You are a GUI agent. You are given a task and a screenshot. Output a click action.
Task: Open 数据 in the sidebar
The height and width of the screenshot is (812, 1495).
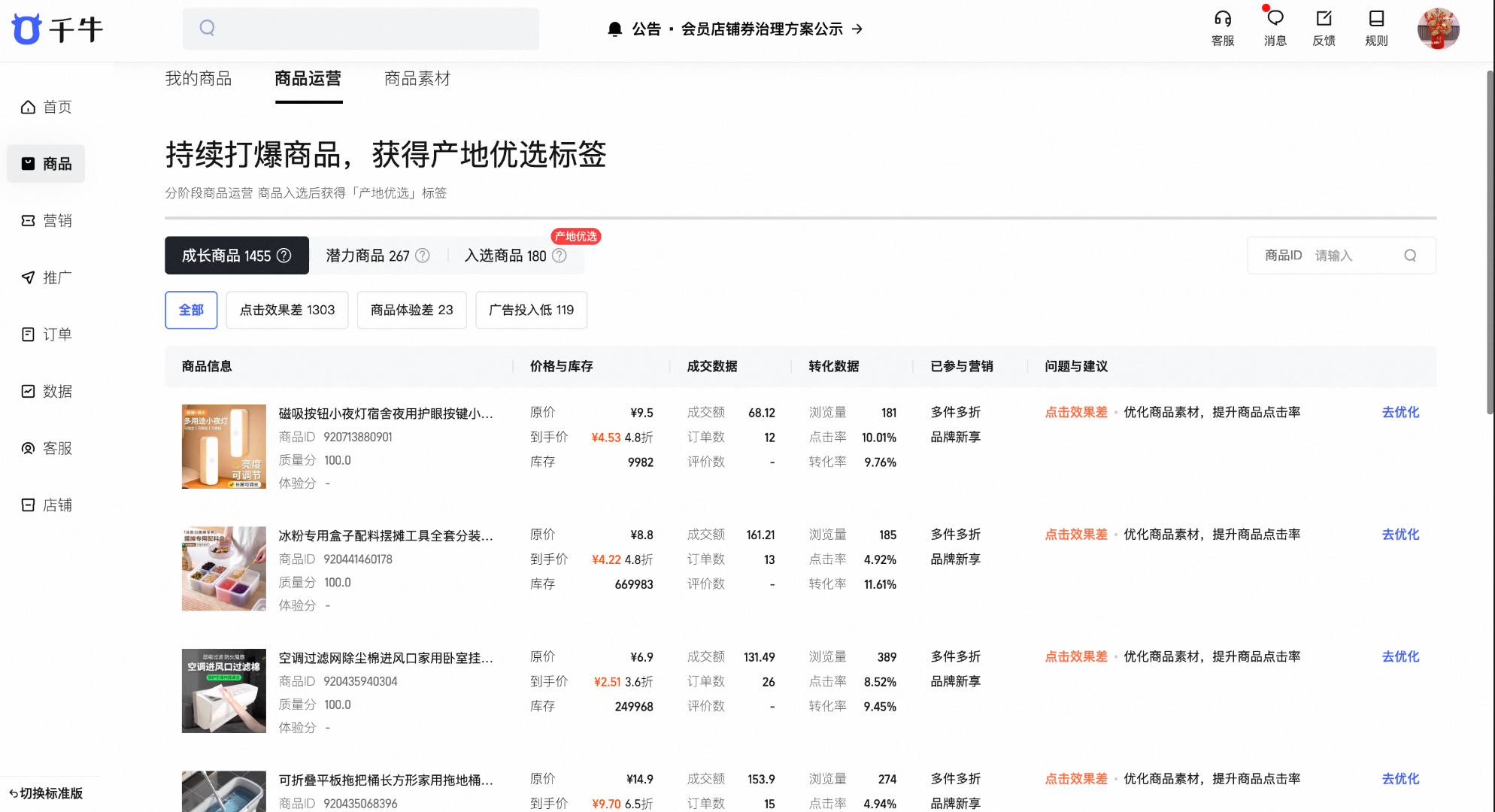pos(47,391)
